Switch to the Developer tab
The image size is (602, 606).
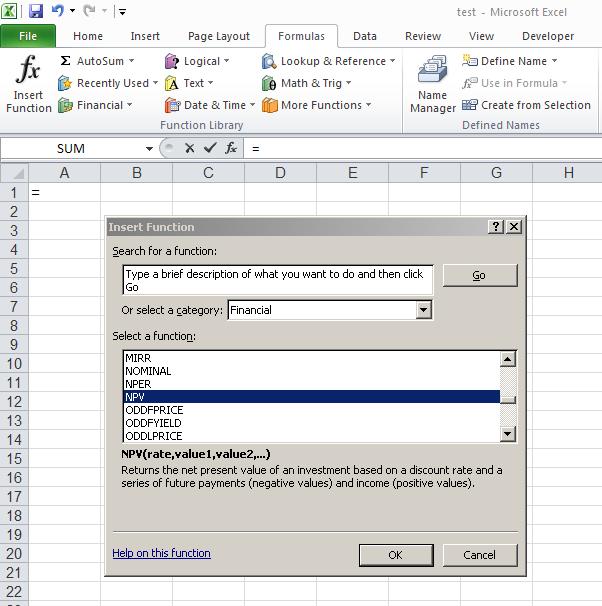[548, 36]
